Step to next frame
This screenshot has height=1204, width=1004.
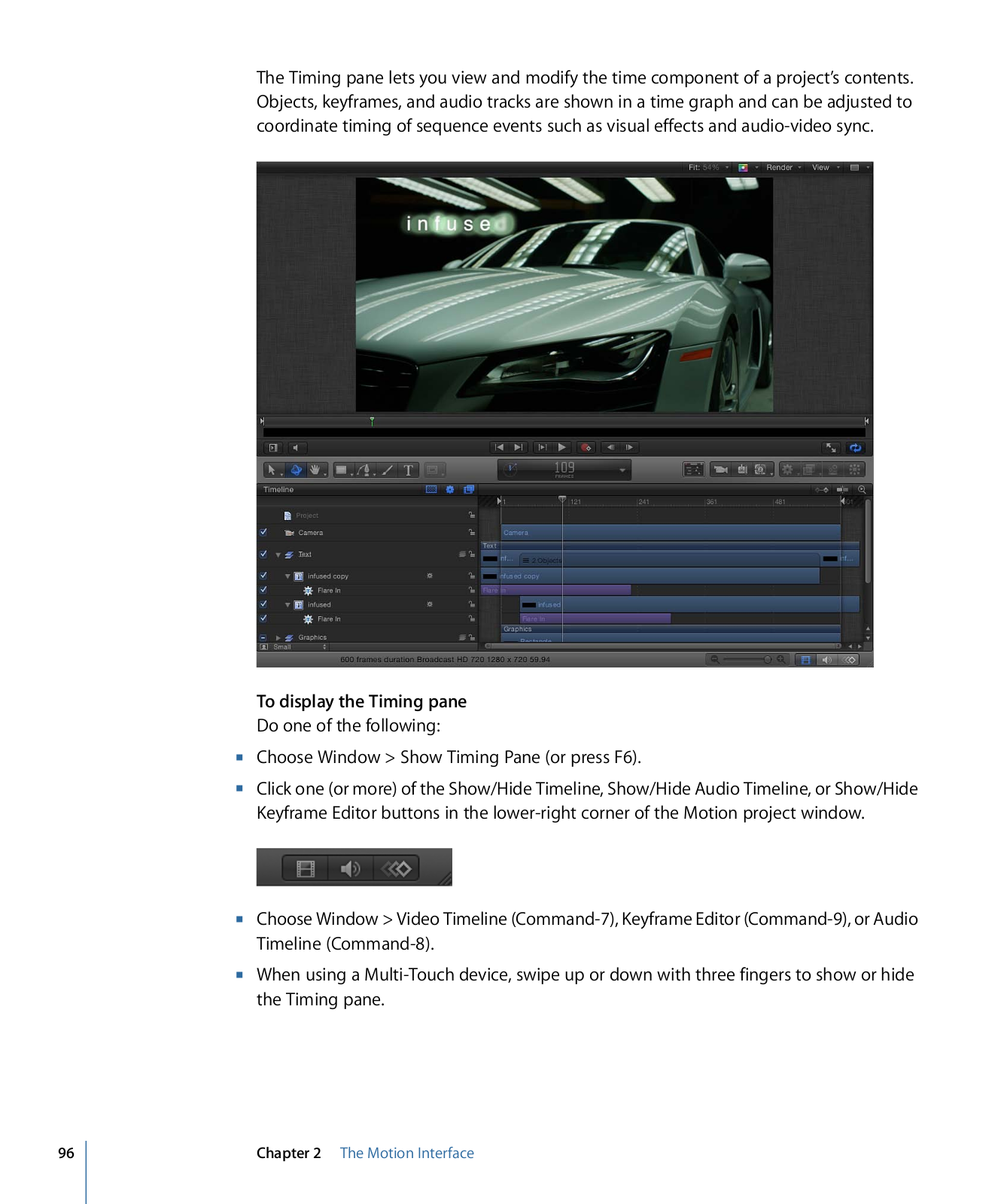(629, 447)
